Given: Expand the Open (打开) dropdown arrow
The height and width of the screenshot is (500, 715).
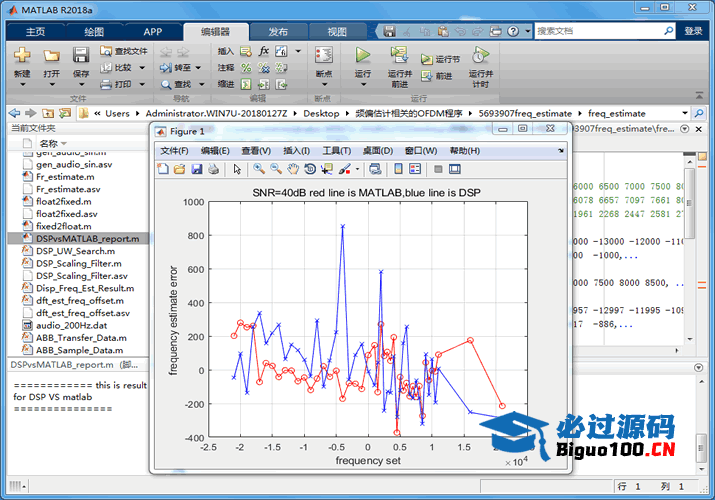Looking at the screenshot, I should coord(52,85).
